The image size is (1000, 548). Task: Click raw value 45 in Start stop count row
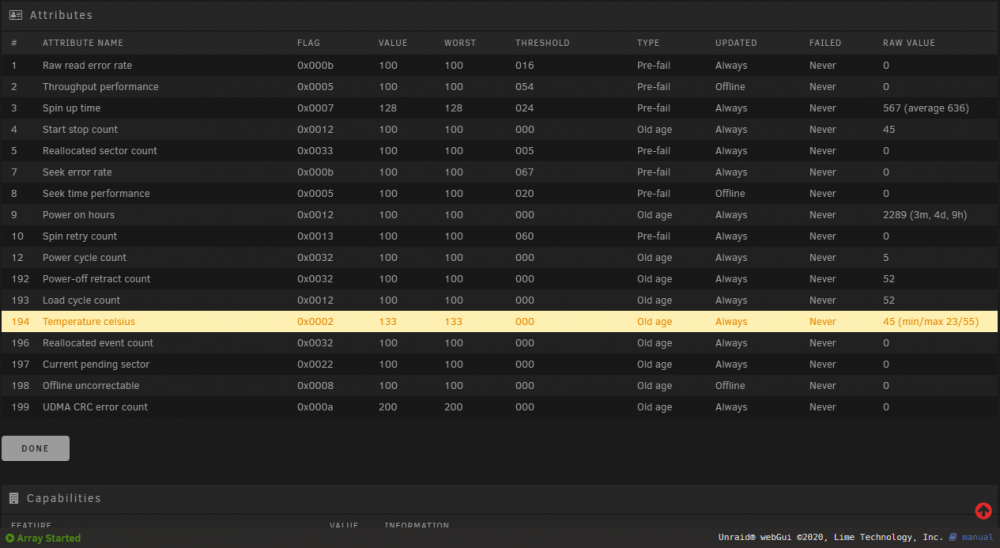[889, 130]
